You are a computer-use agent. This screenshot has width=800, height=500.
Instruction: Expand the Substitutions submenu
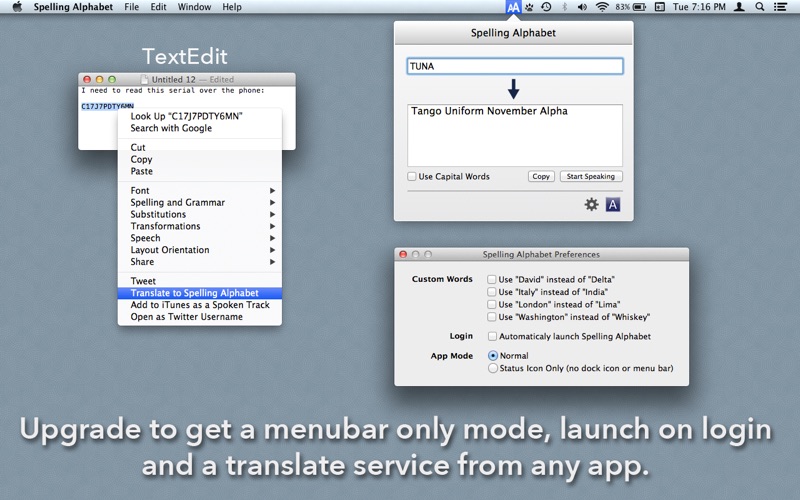(199, 214)
